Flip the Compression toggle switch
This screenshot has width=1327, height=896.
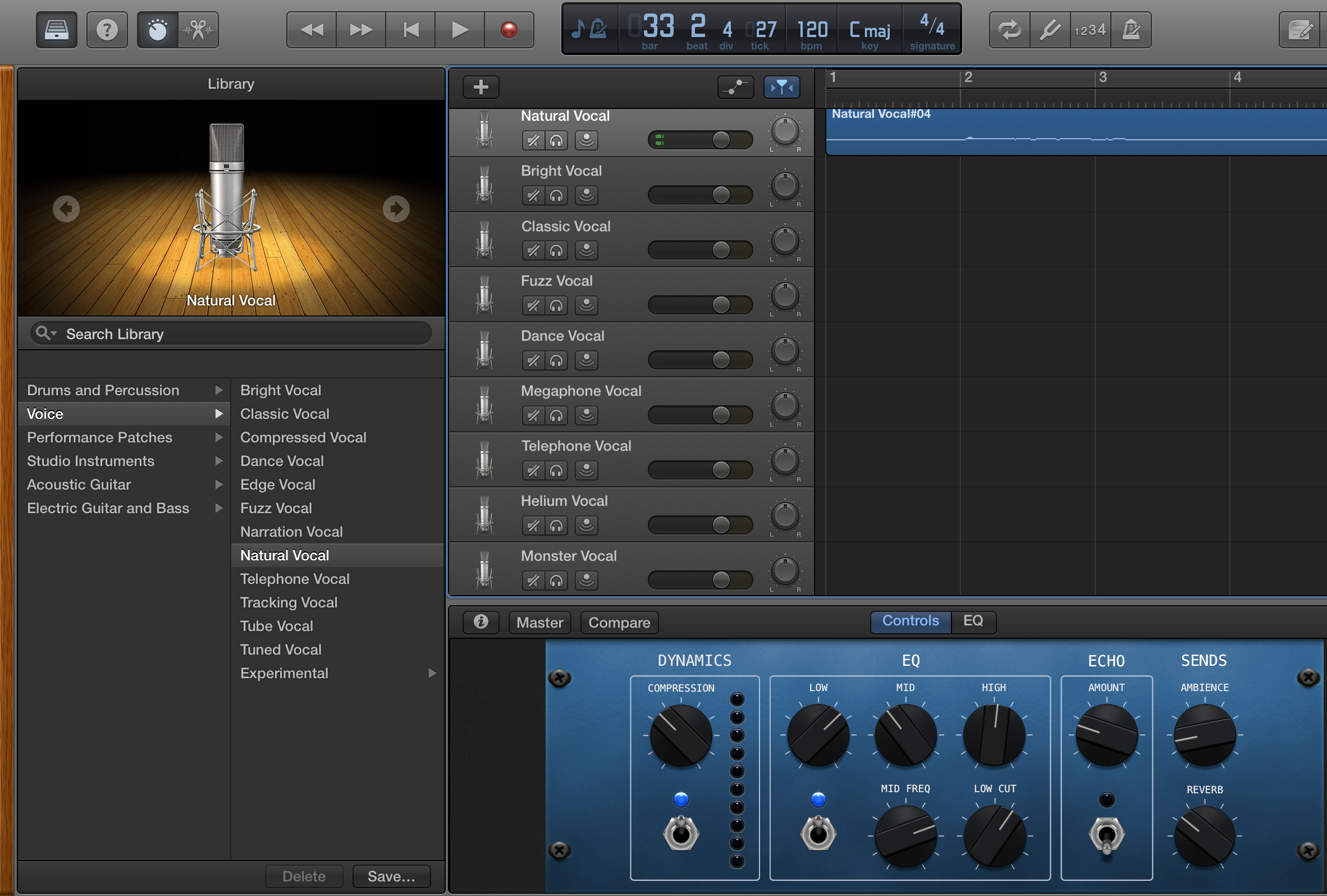coord(681,833)
